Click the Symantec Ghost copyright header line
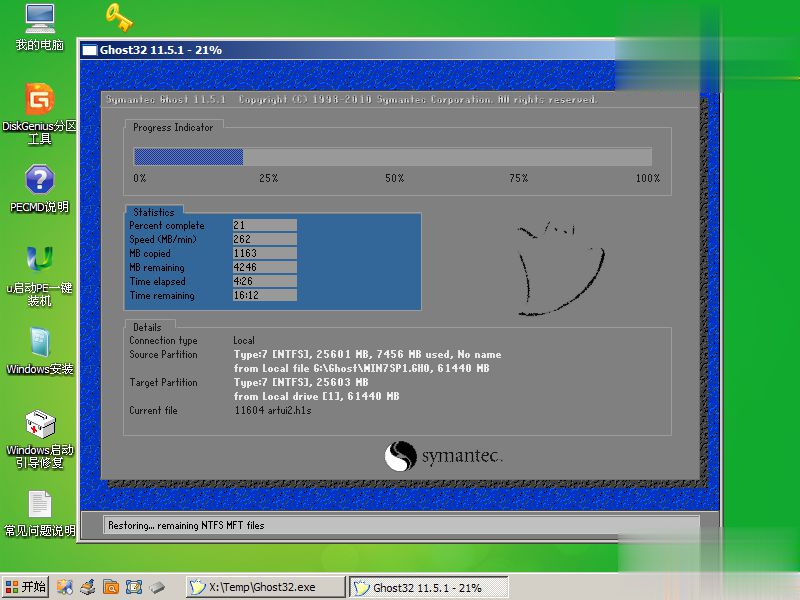Image resolution: width=800 pixels, height=600 pixels. click(351, 99)
